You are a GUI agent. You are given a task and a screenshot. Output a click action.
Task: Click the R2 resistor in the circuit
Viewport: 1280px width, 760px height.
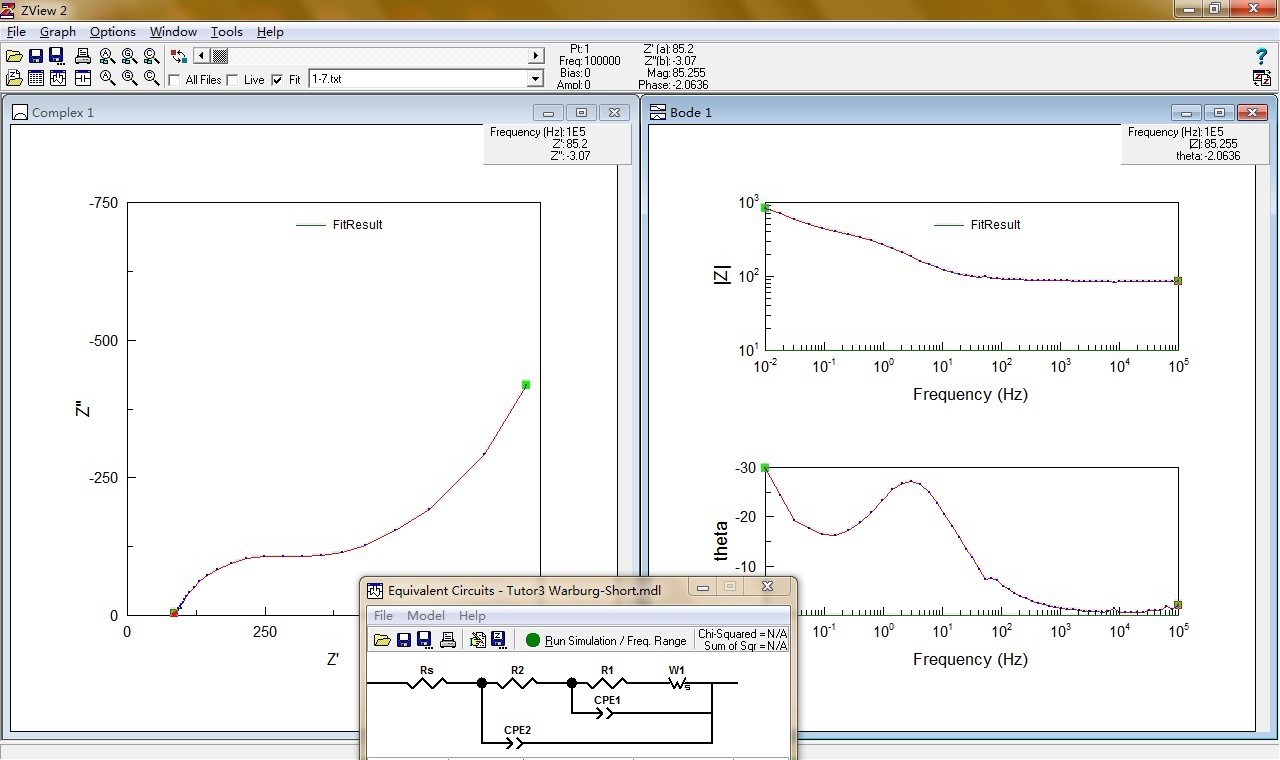point(517,682)
